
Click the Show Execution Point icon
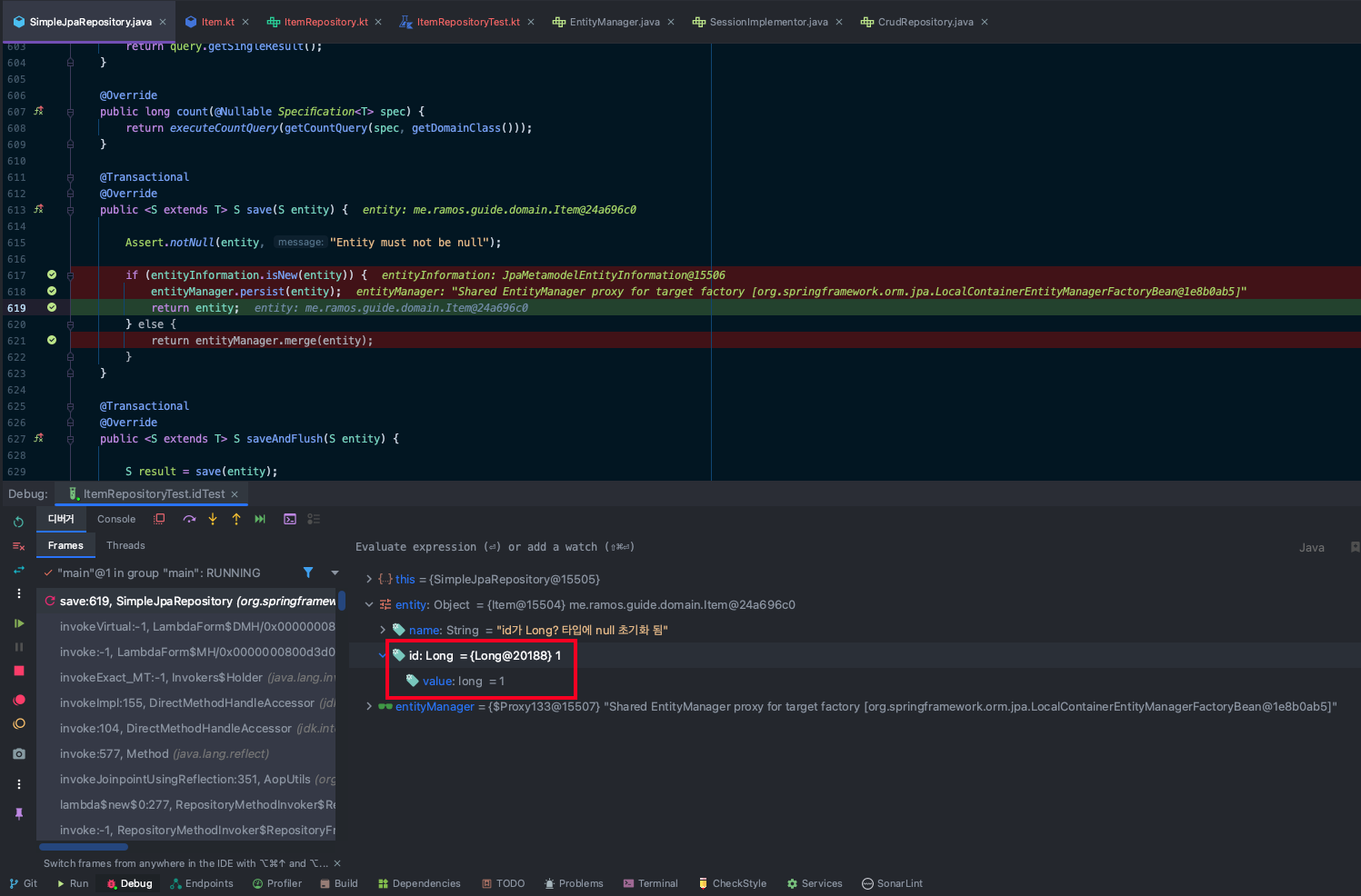[159, 519]
